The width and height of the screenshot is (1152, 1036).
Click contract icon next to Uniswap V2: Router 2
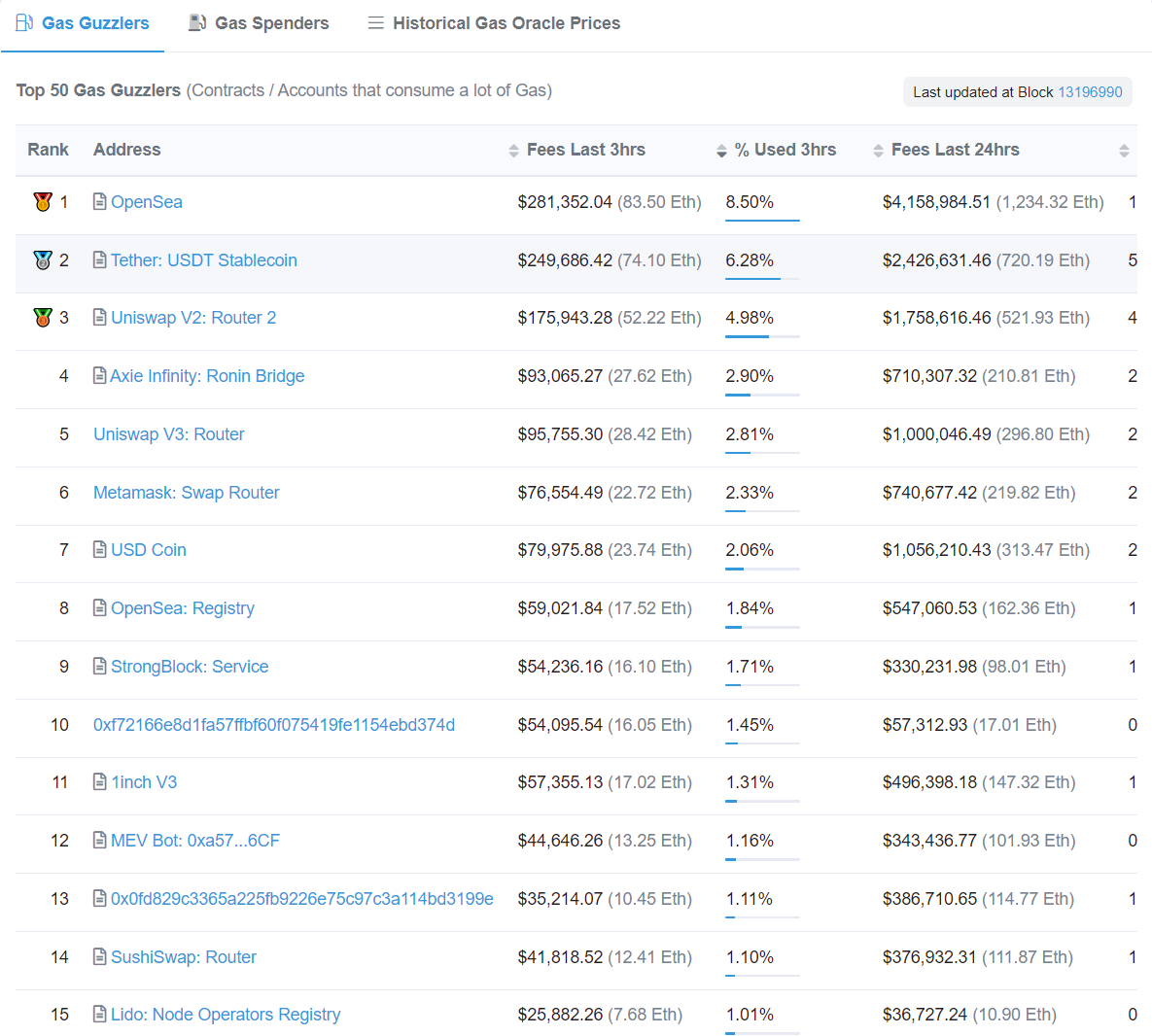tap(100, 317)
